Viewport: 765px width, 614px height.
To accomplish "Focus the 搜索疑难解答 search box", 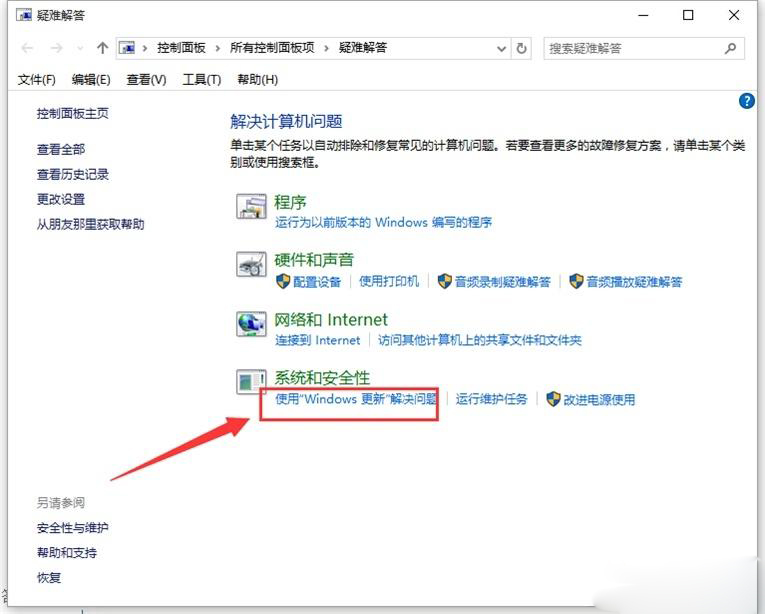I will (x=644, y=48).
